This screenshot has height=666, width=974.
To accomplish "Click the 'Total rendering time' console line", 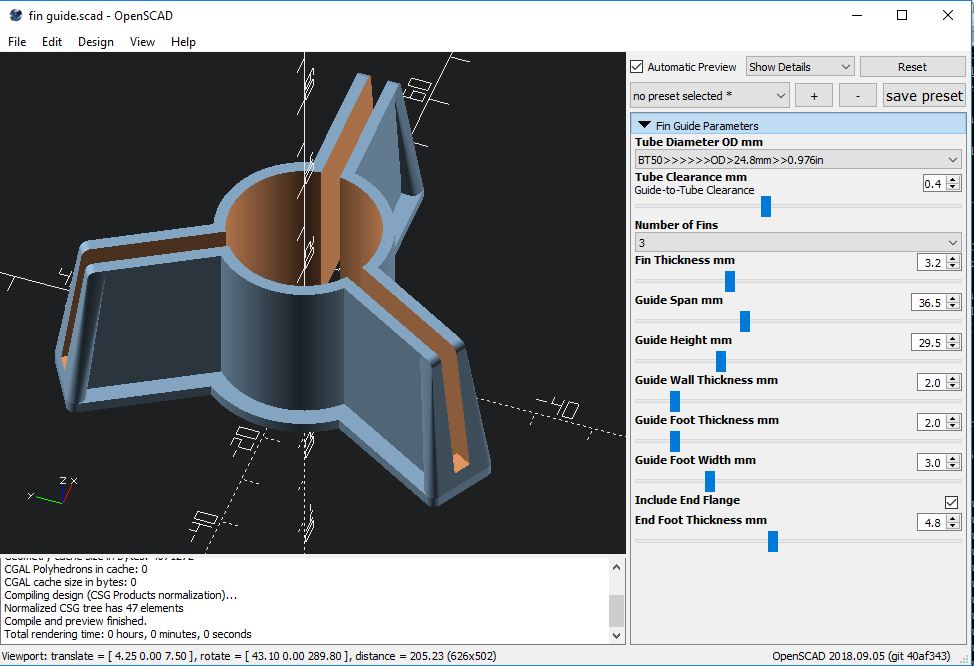I will pyautogui.click(x=128, y=634).
